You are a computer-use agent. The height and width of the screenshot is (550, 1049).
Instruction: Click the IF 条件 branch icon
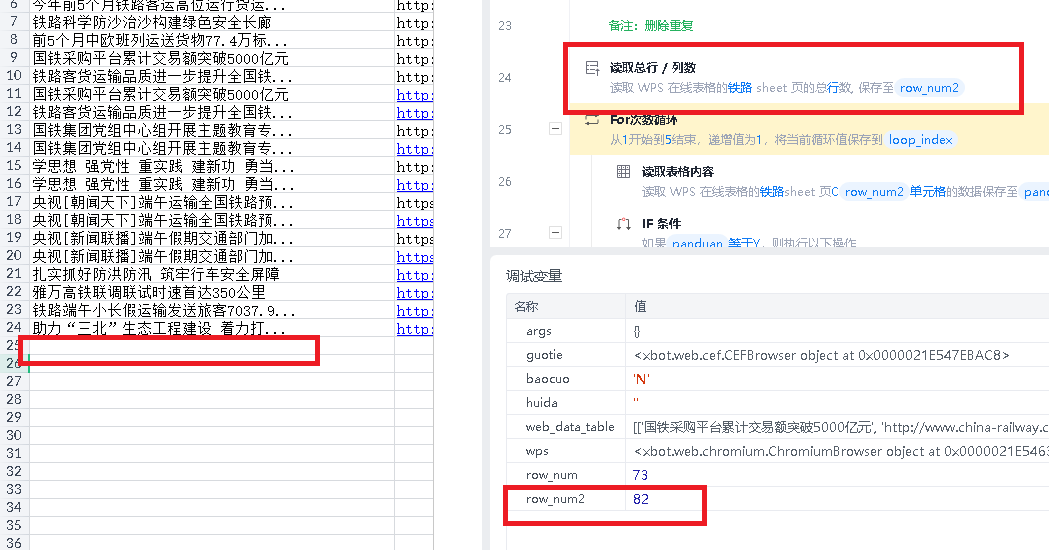623,224
